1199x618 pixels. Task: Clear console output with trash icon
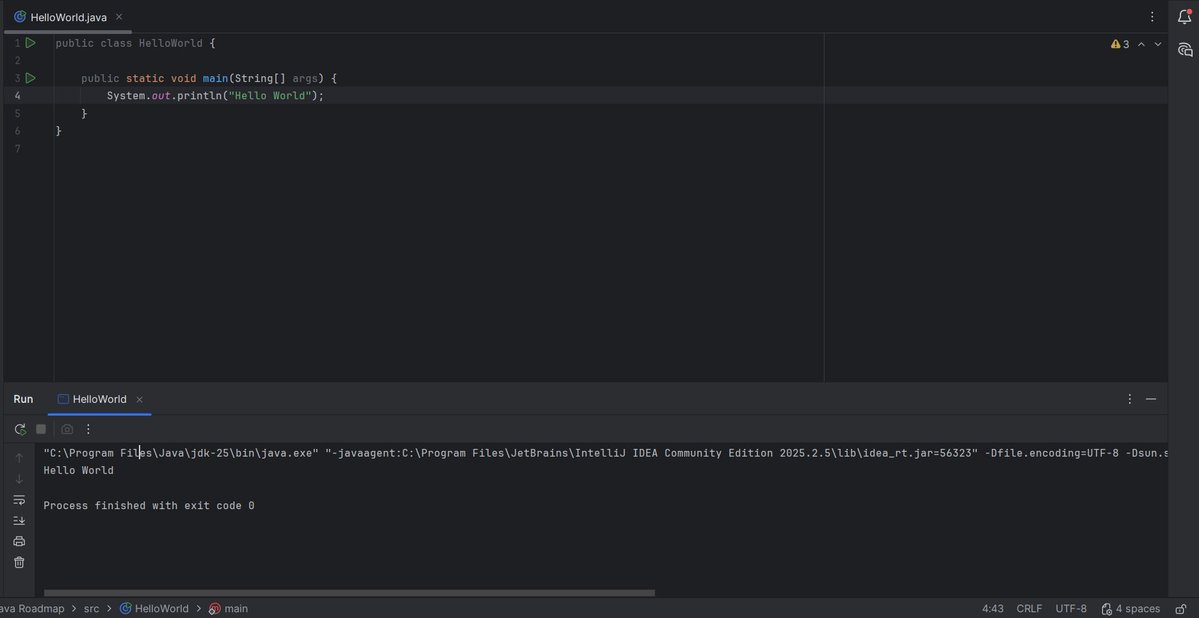[x=18, y=561]
